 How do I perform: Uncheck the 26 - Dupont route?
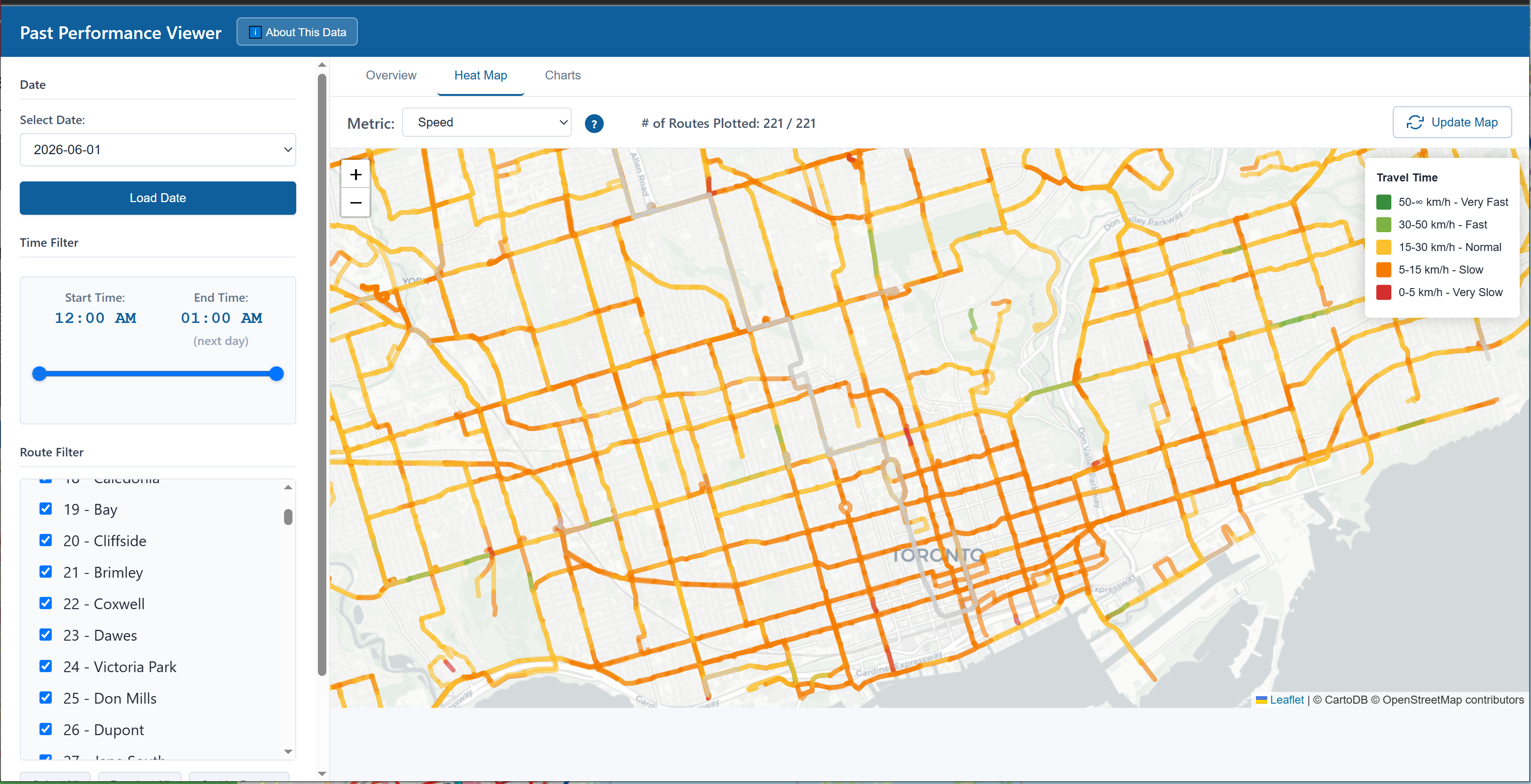click(46, 729)
